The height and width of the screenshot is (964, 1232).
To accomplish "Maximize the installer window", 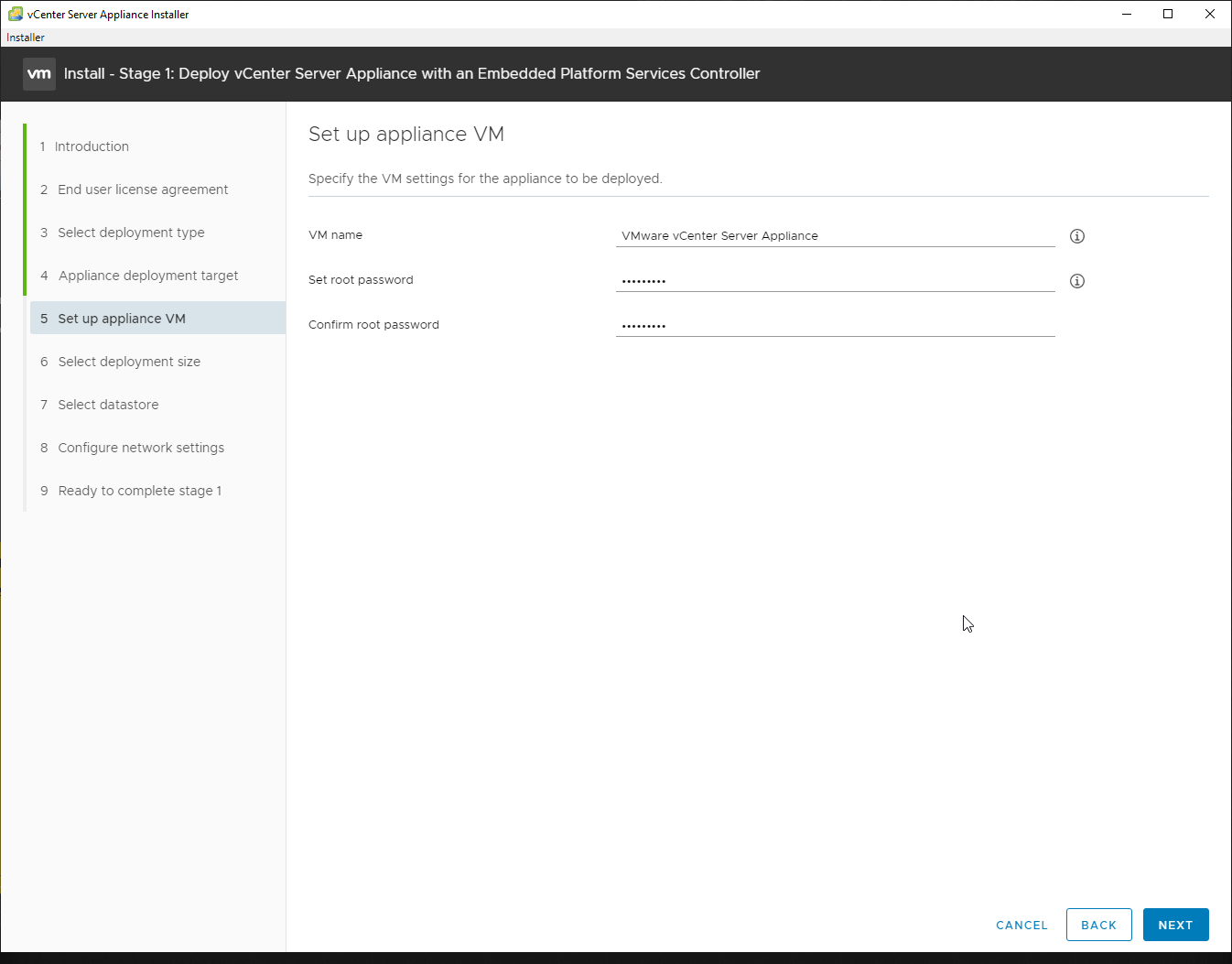I will point(1168,14).
